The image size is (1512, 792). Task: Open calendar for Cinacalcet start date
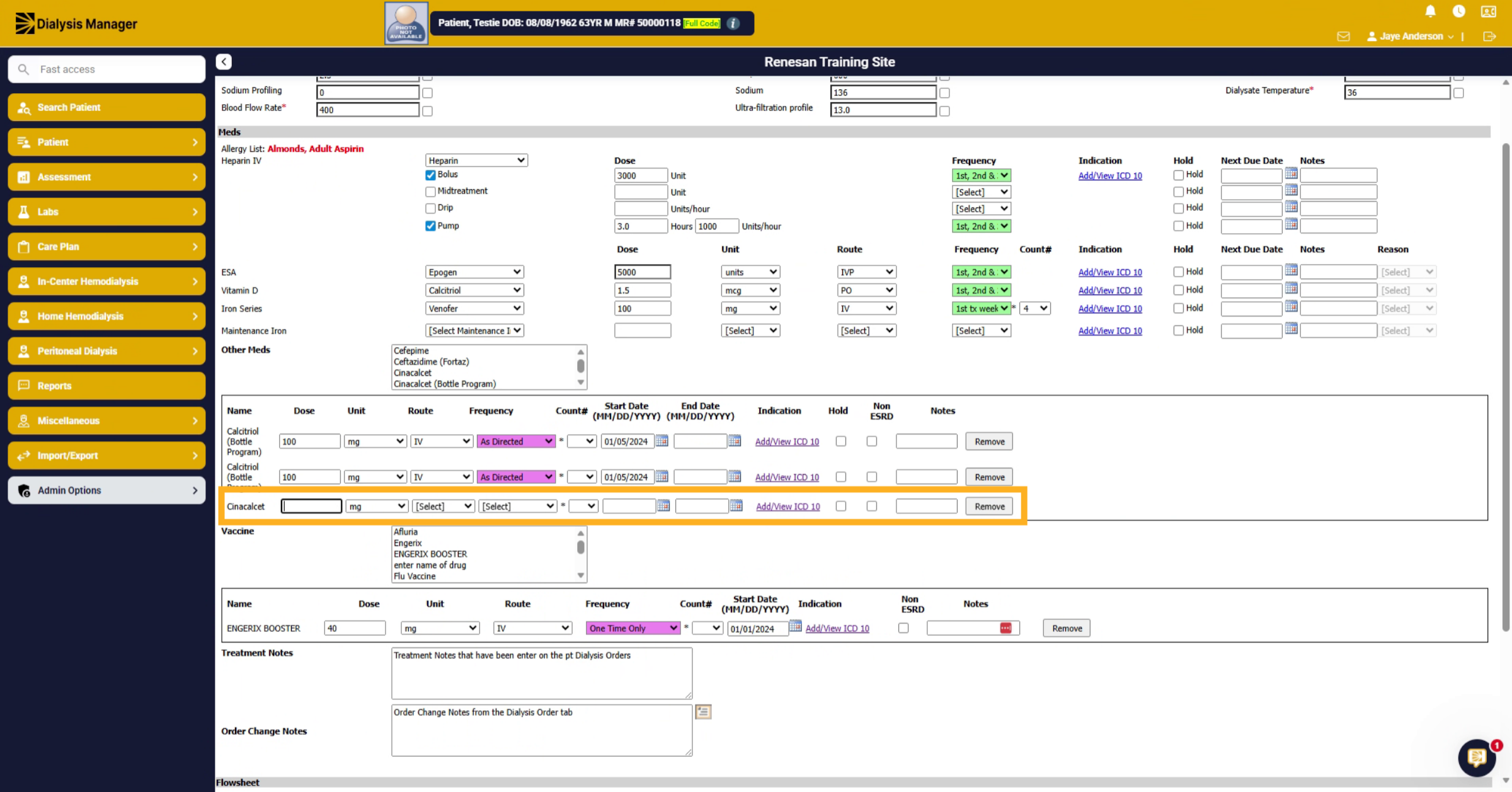pyautogui.click(x=663, y=505)
